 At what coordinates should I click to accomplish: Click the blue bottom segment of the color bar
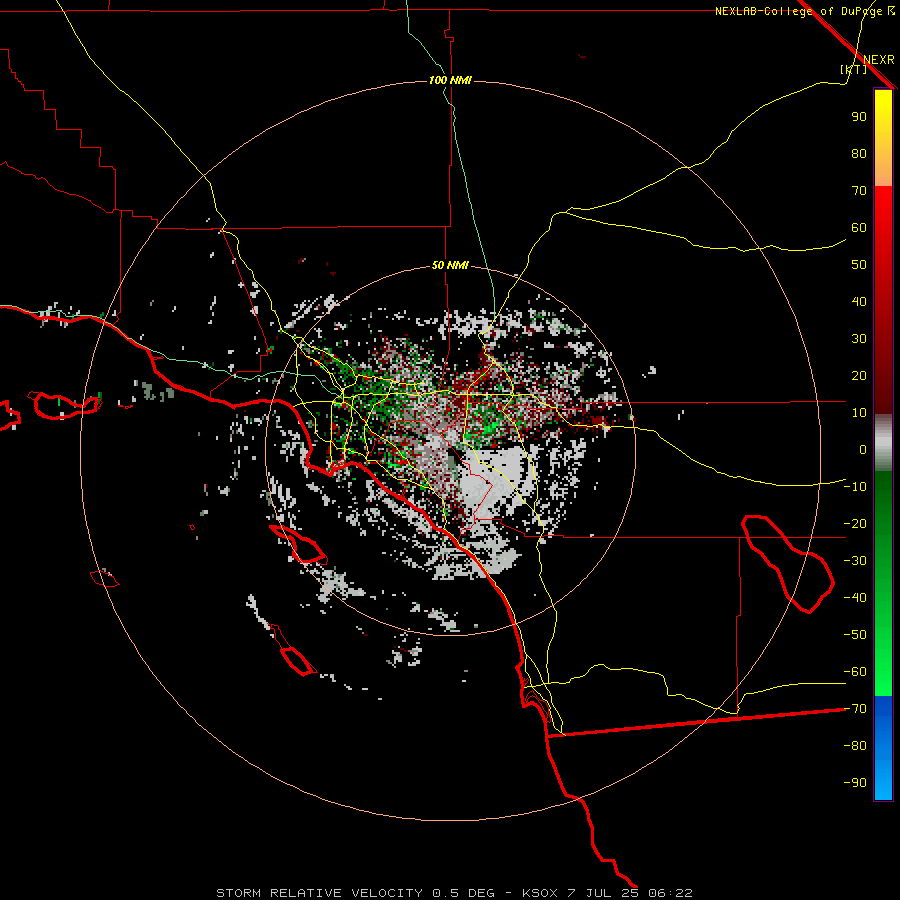pyautogui.click(x=883, y=748)
